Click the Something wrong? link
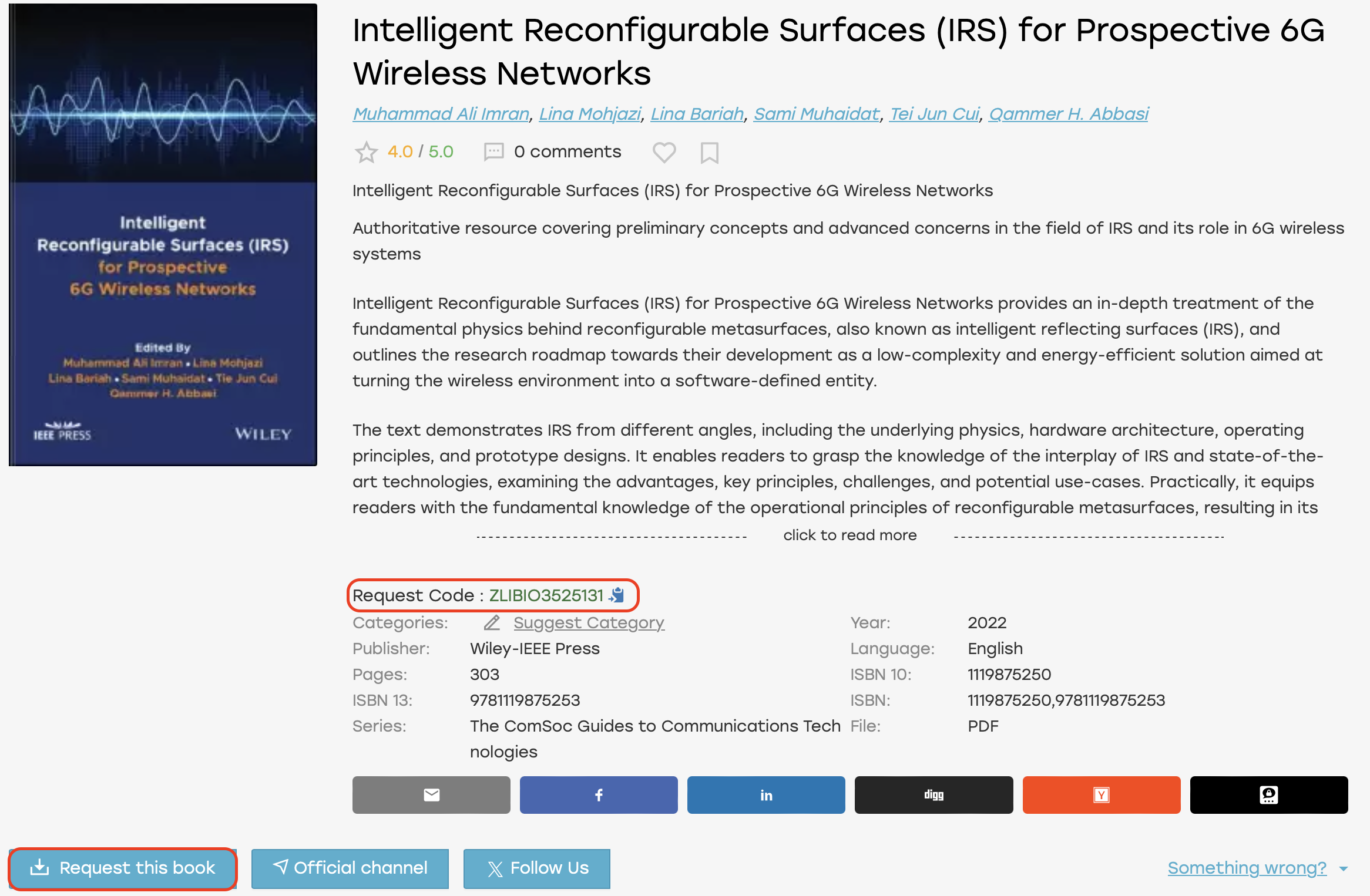The image size is (1370, 896). (1247, 867)
